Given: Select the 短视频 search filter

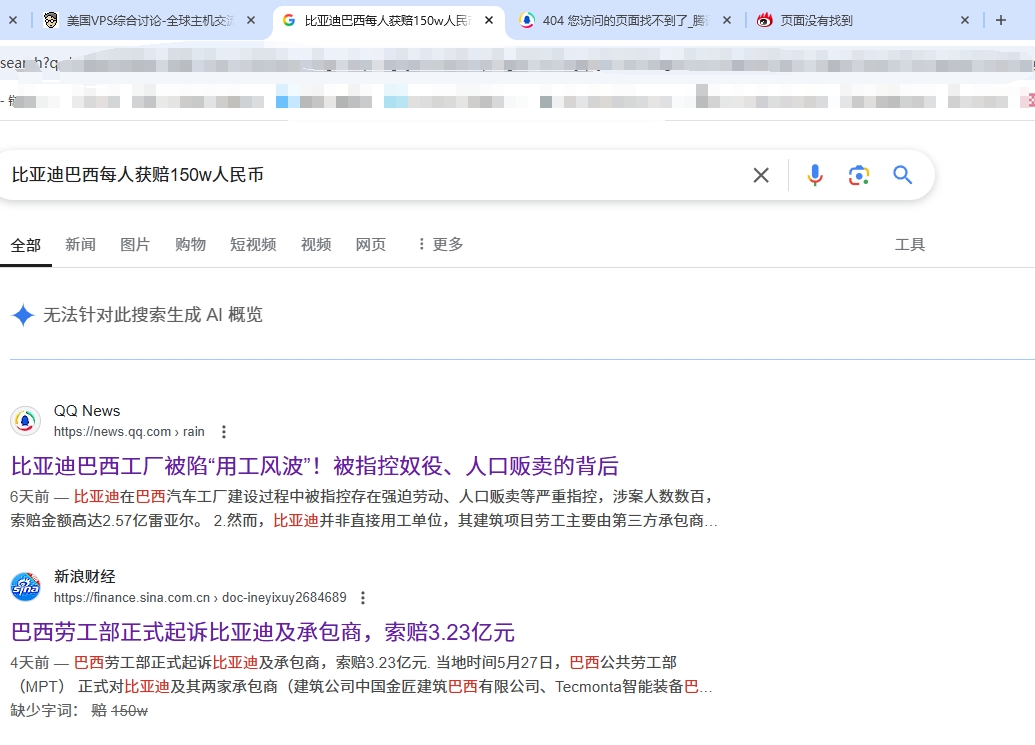Looking at the screenshot, I should 253,245.
